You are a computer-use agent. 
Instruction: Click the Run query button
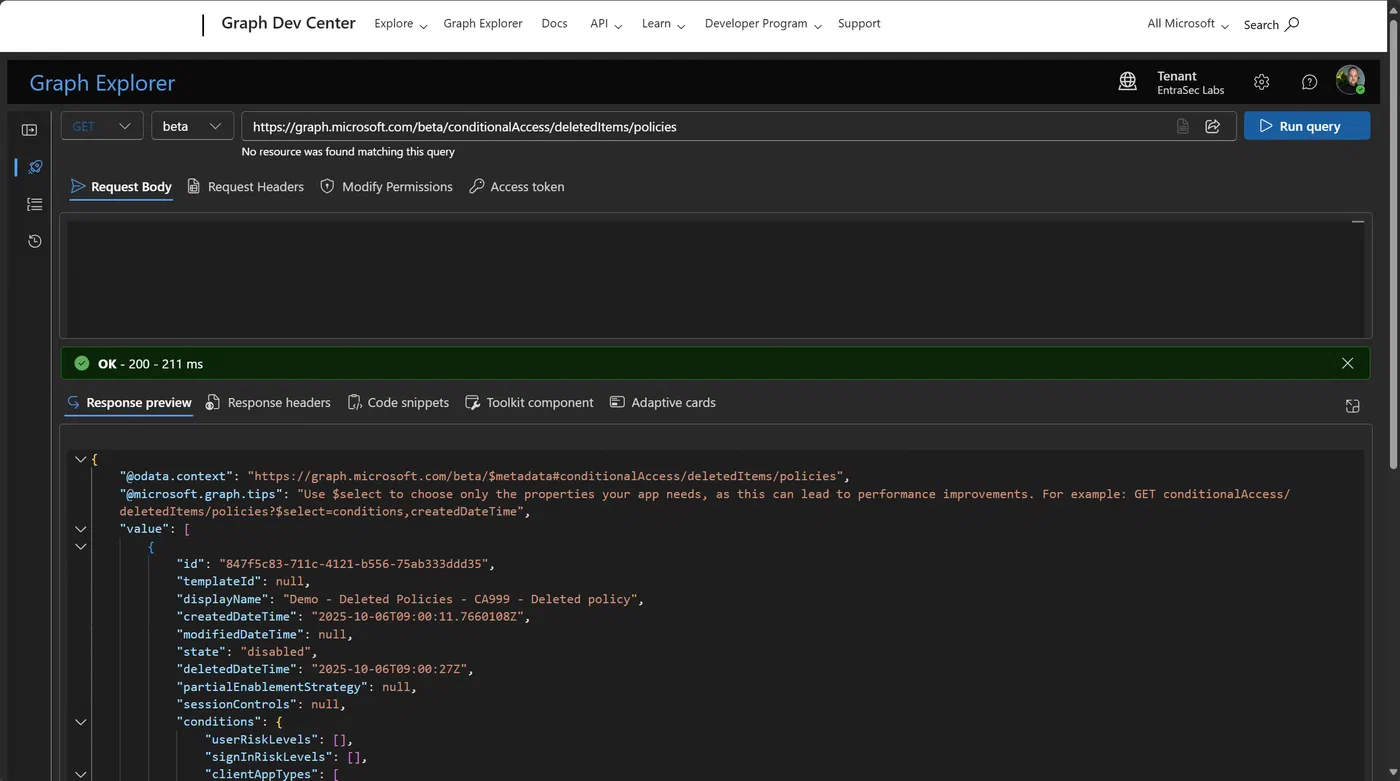tap(1307, 126)
